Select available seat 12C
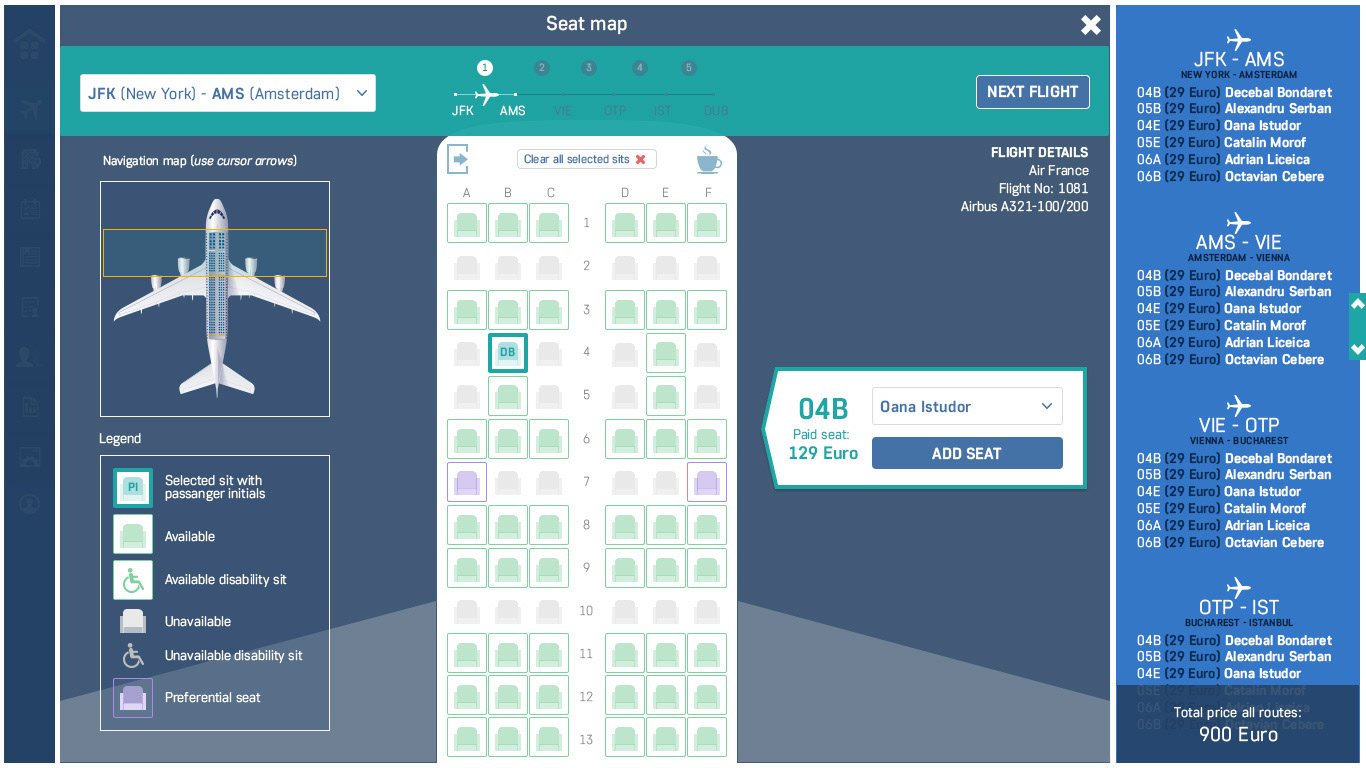 click(x=549, y=696)
